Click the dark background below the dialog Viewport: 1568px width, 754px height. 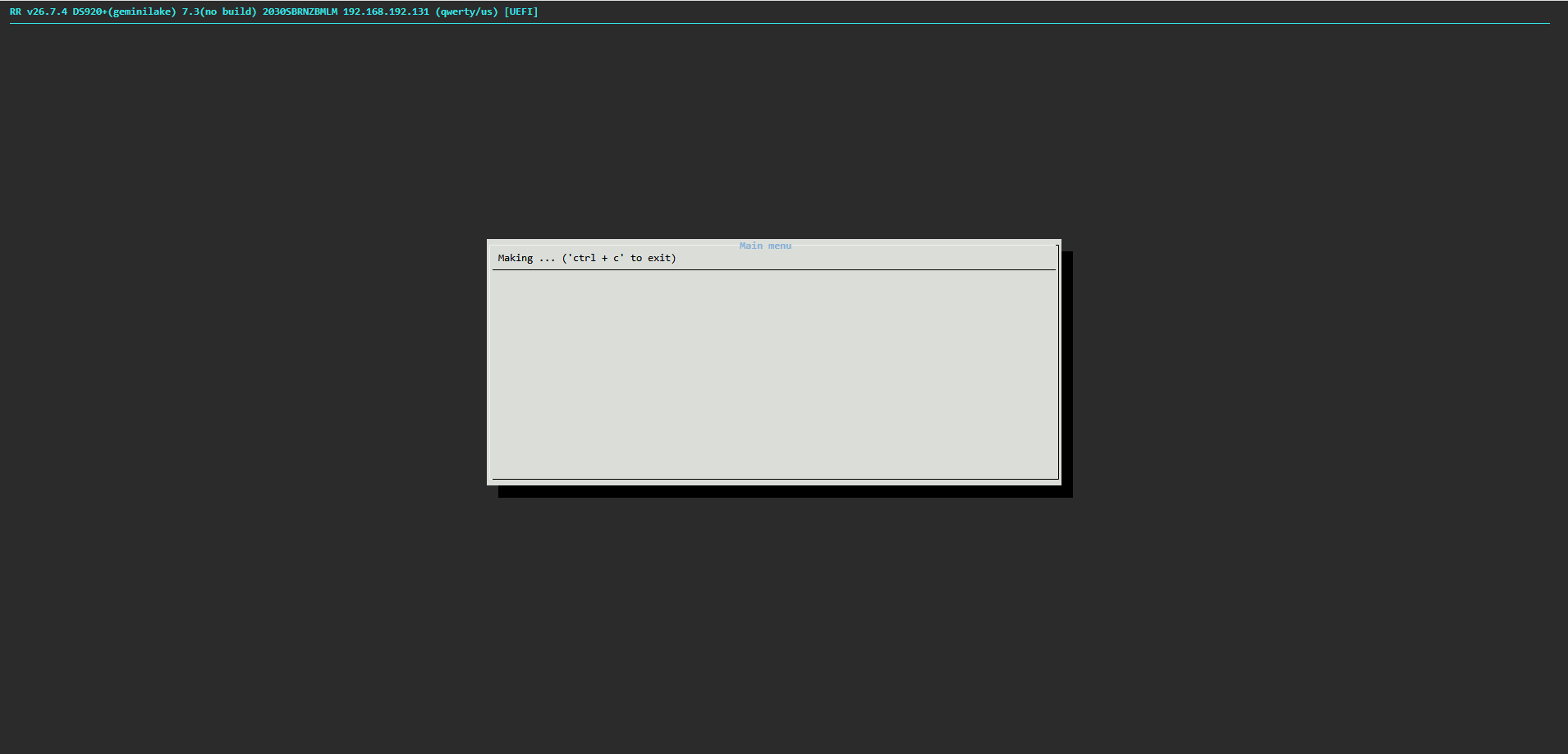tap(784, 624)
